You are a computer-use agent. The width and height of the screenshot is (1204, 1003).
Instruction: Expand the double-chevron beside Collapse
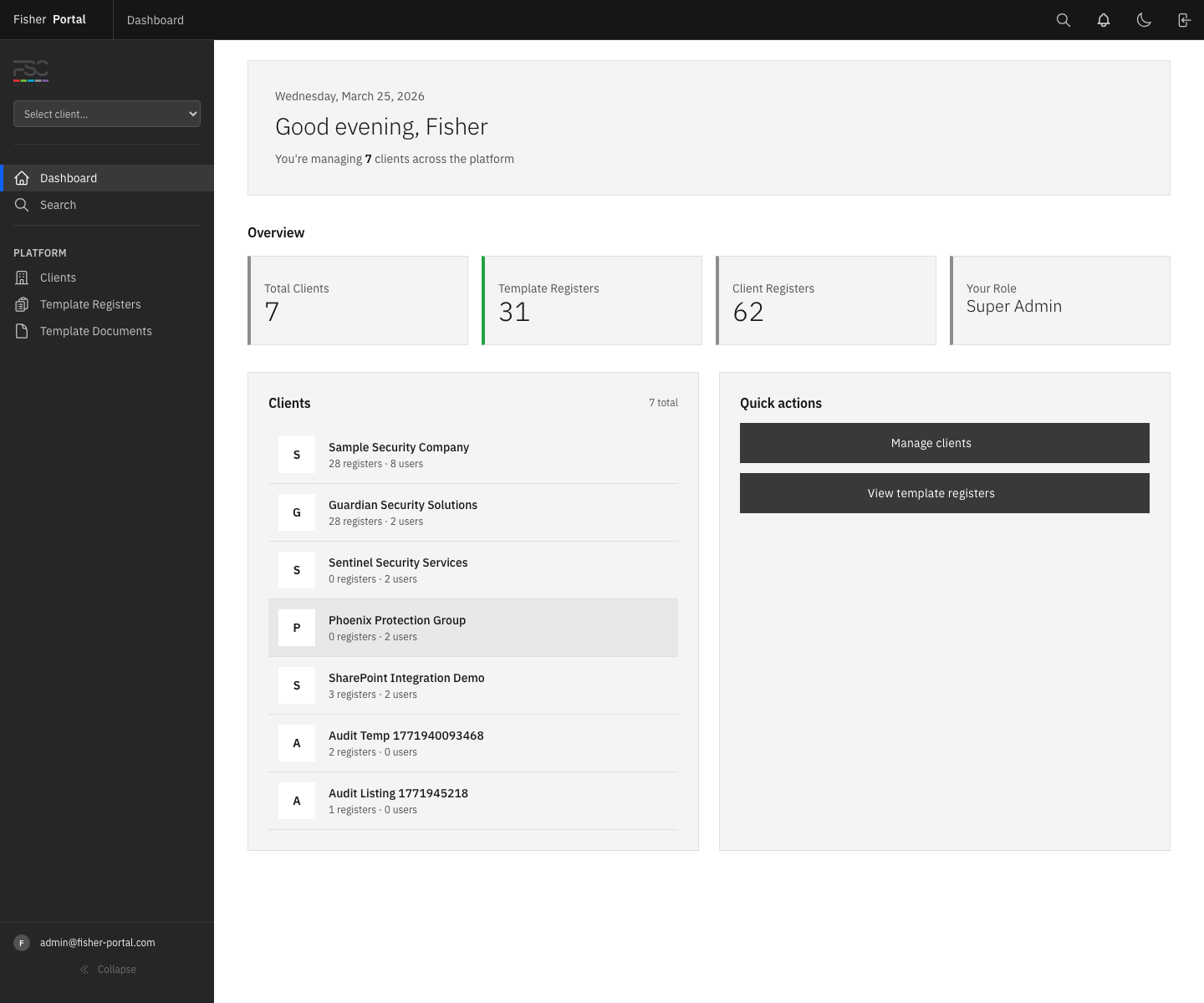83,970
